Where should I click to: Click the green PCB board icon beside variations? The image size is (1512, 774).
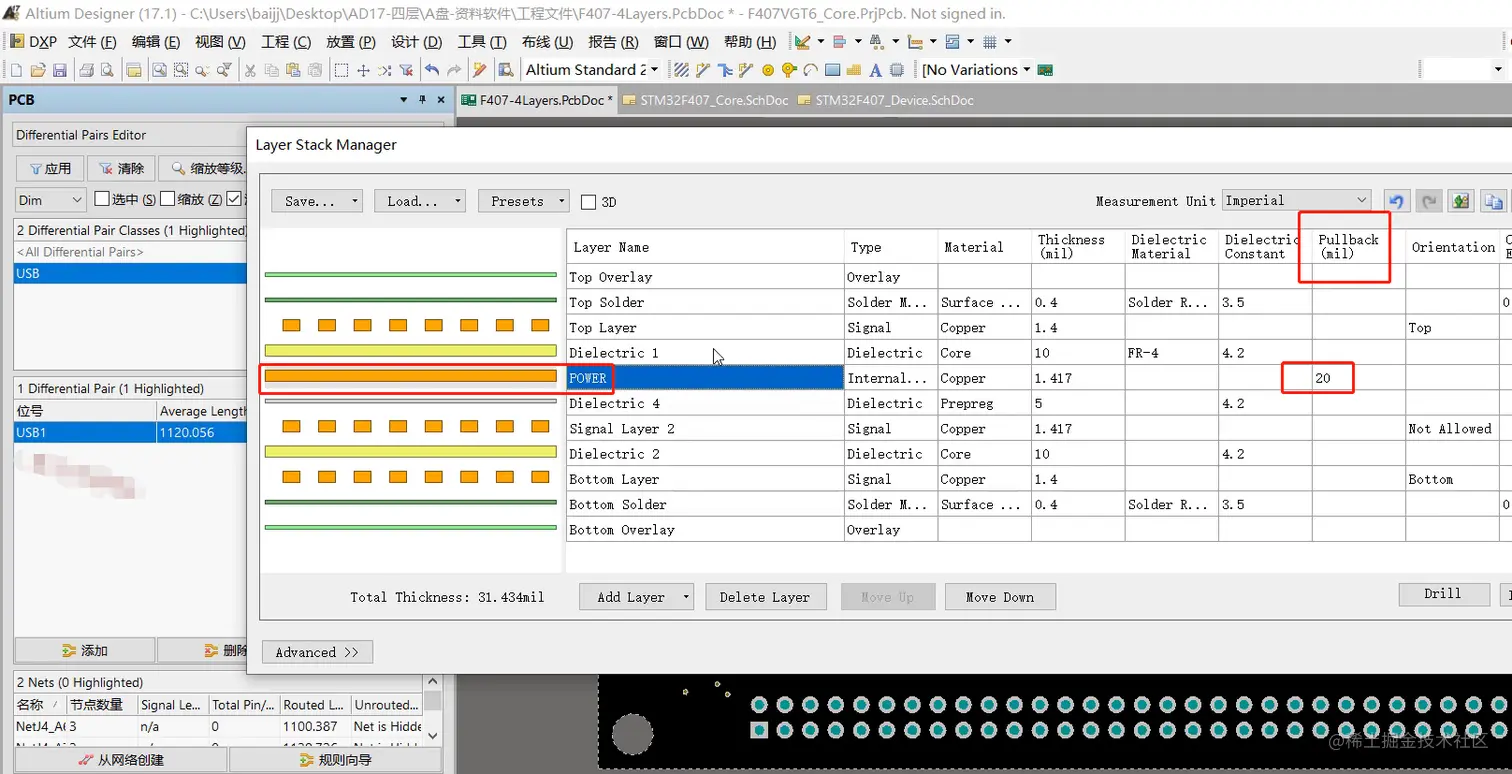click(1045, 70)
